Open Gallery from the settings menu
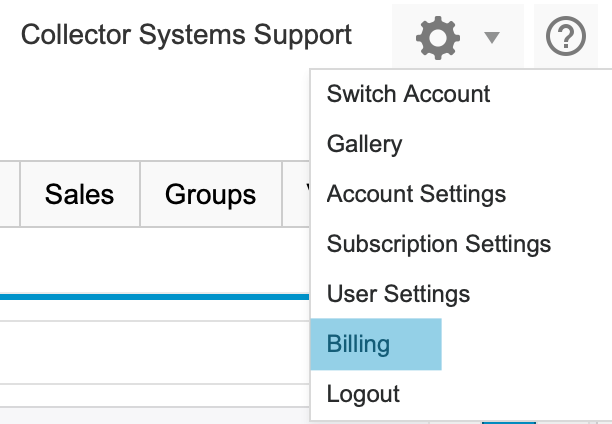The height and width of the screenshot is (424, 612). click(364, 144)
